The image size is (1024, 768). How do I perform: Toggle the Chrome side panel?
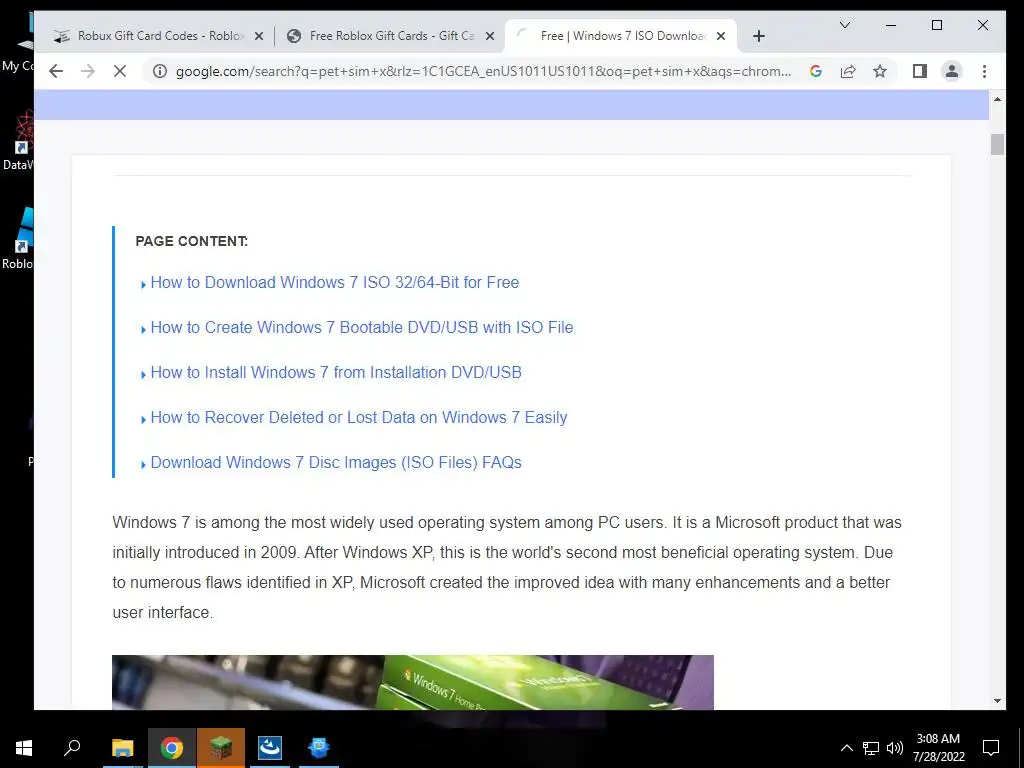920,71
